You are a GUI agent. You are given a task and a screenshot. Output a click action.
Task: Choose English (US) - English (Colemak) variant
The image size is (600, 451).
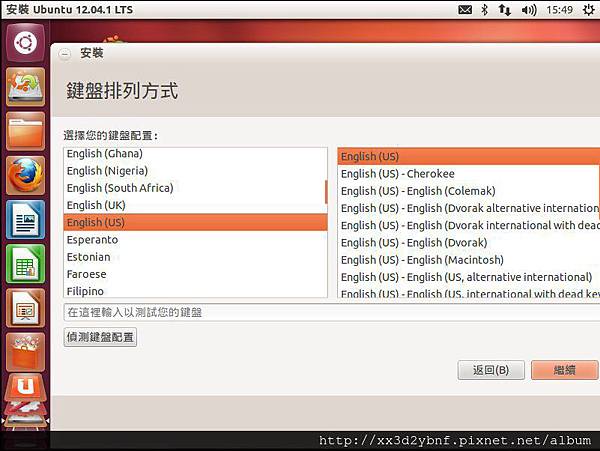coord(469,191)
